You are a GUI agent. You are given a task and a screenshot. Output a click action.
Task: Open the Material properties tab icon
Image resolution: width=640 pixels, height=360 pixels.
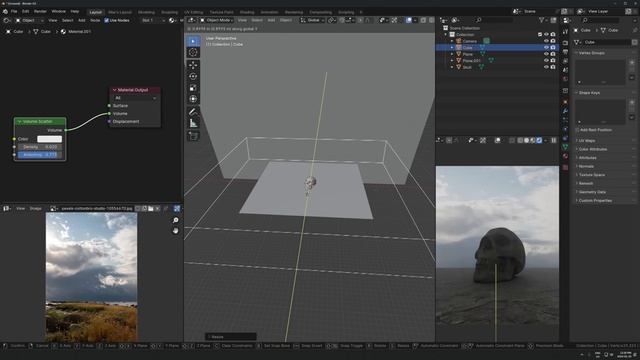tap(565, 156)
